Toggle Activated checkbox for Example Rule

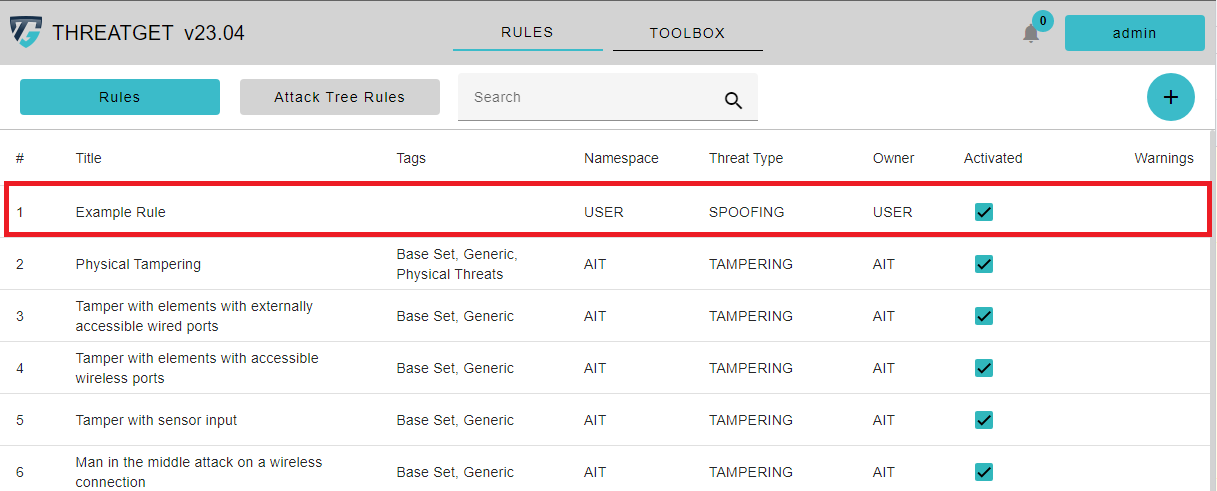coord(984,212)
